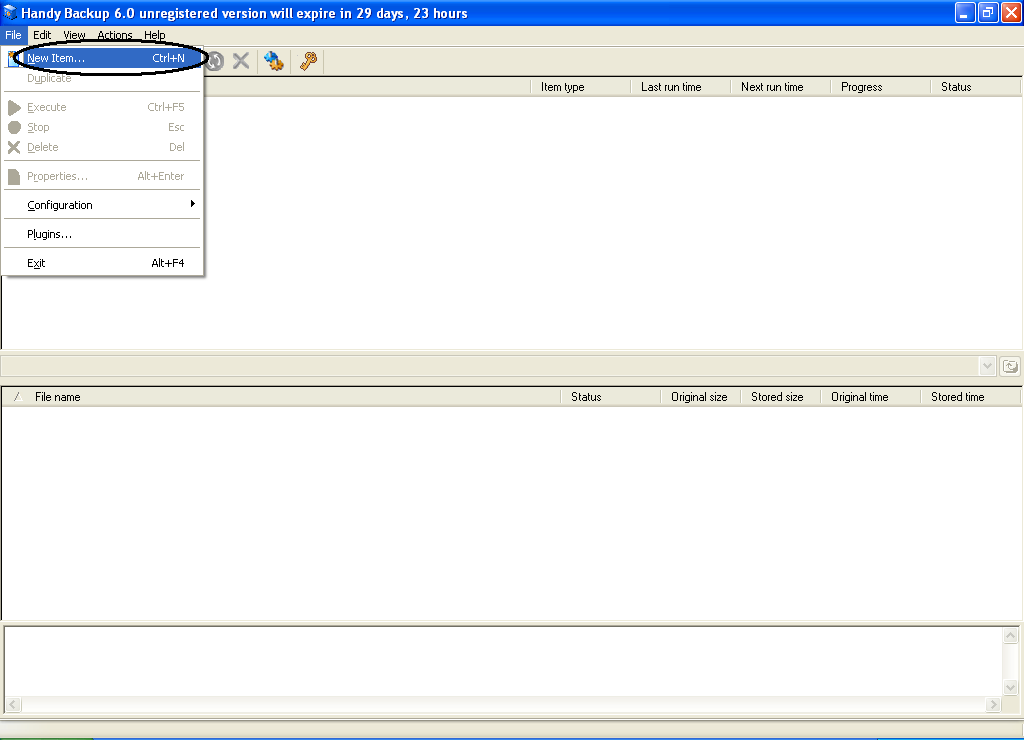This screenshot has height=740, width=1024.
Task: Open the Edit menu
Action: pyautogui.click(x=42, y=35)
